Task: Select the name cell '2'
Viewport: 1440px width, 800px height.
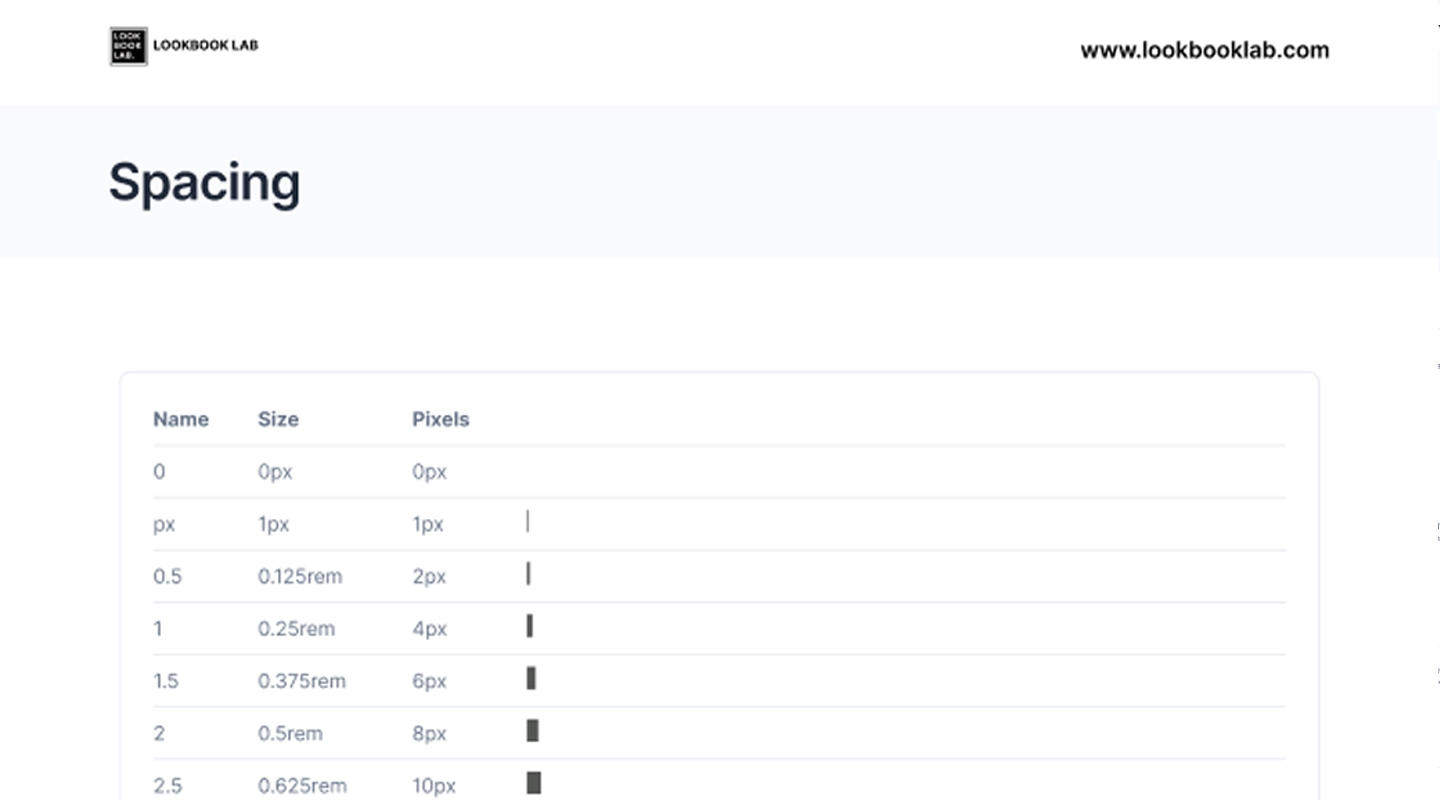Action: [159, 733]
